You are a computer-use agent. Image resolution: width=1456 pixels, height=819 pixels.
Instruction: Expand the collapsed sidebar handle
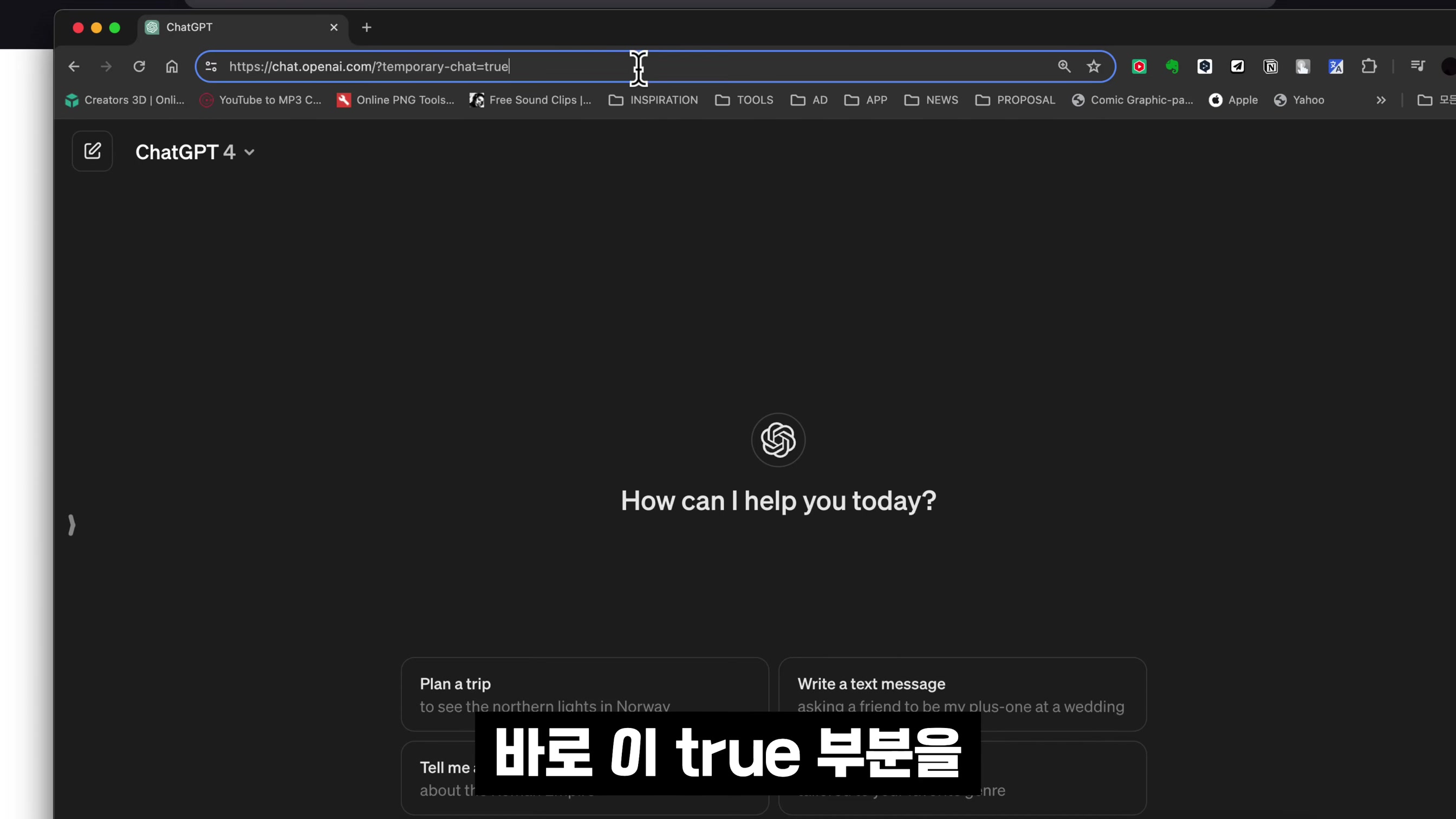point(72,525)
